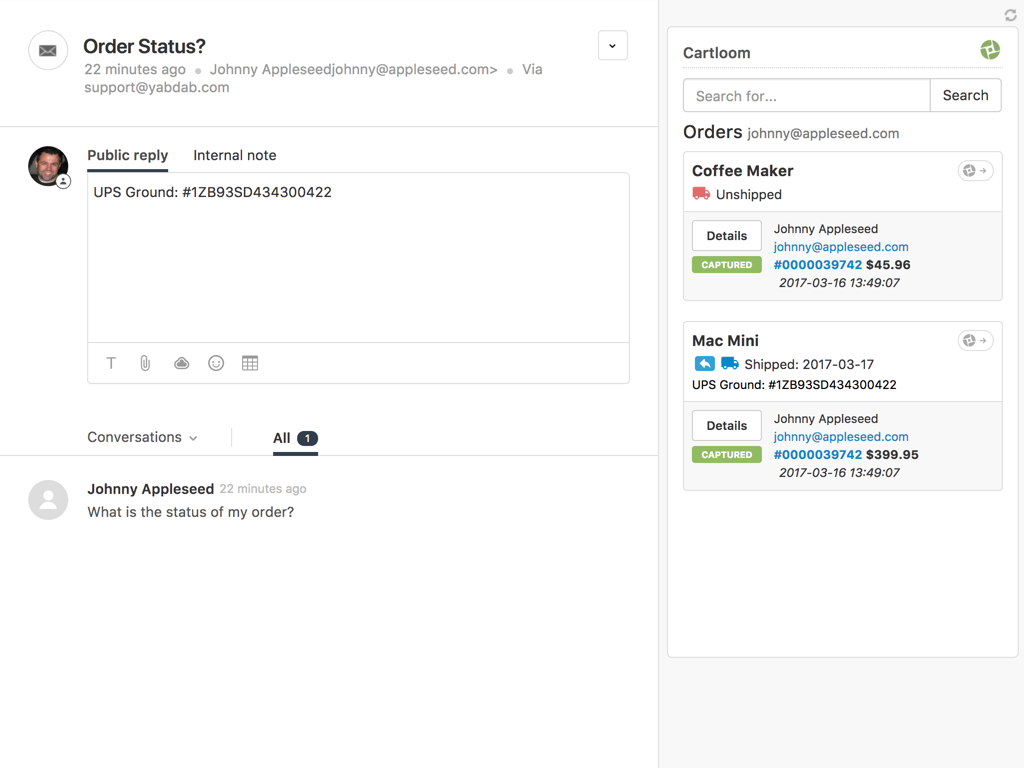Switch to the Internal note tab
The width and height of the screenshot is (1024, 768).
[234, 155]
